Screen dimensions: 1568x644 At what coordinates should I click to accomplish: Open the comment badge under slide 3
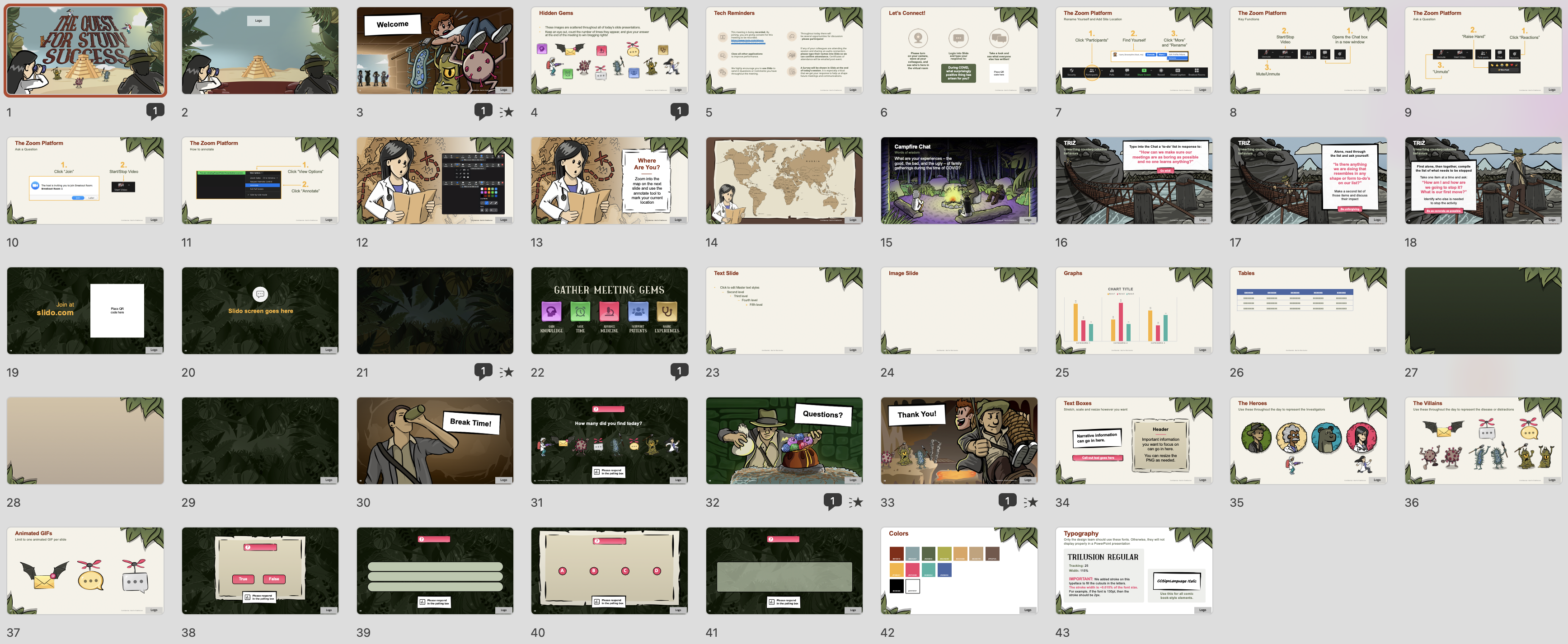[x=484, y=111]
